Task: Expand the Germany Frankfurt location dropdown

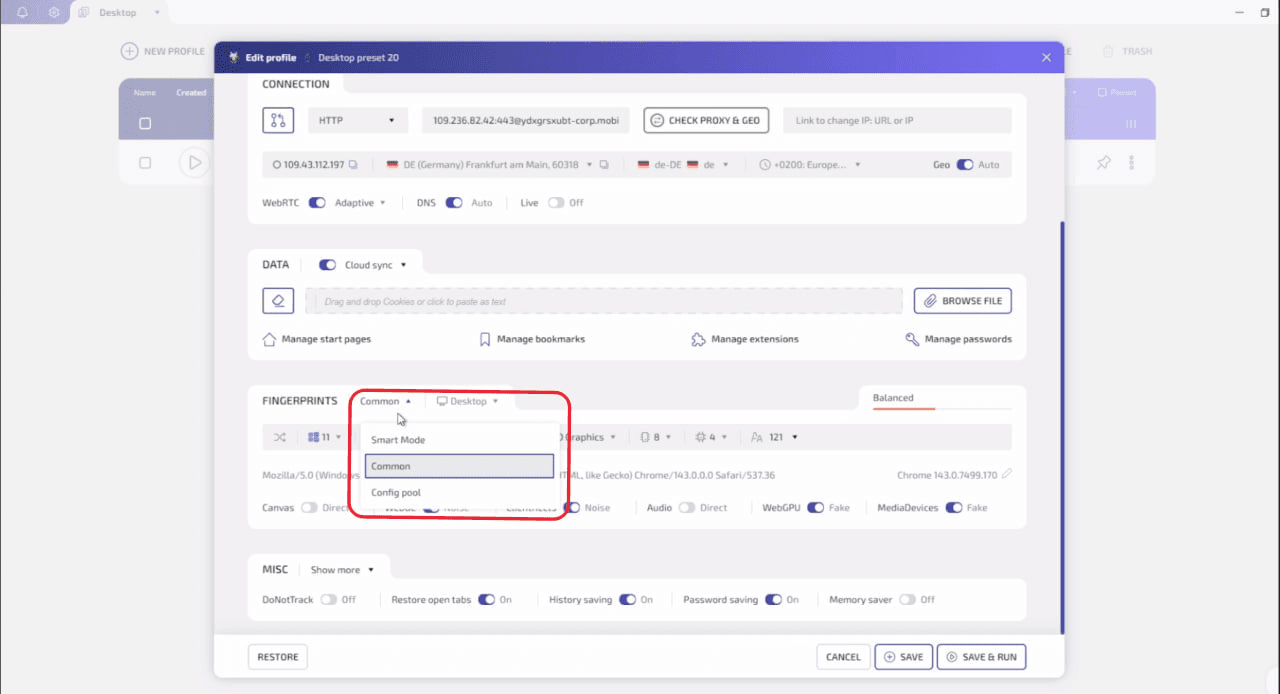Action: click(589, 165)
